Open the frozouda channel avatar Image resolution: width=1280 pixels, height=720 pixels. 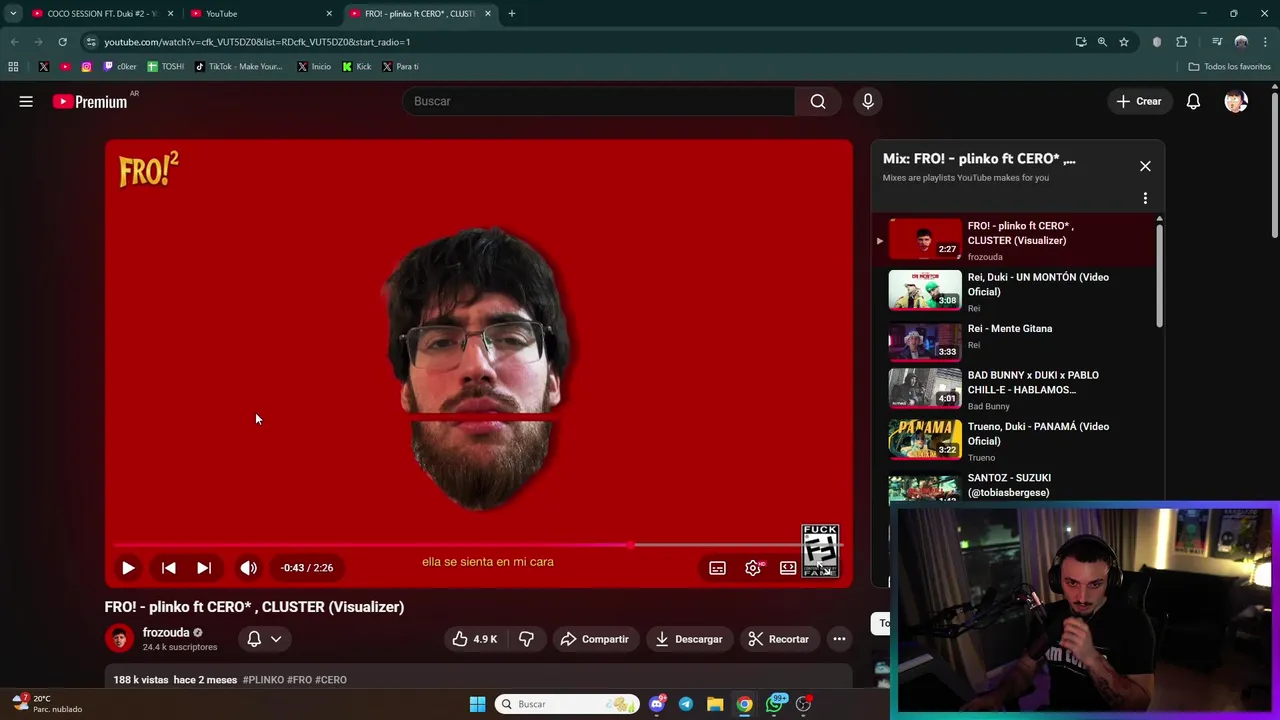(119, 638)
